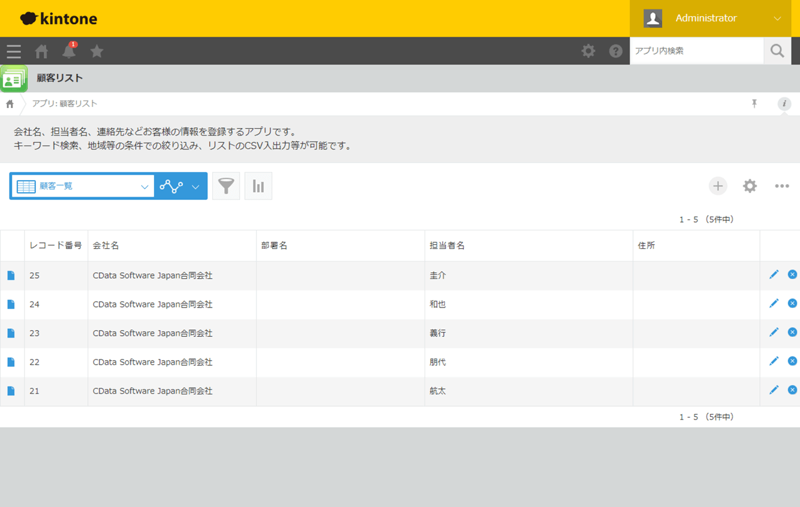Screen dimensions: 800x507
Task: Open the hamburger navigation menu
Action: pos(13,51)
